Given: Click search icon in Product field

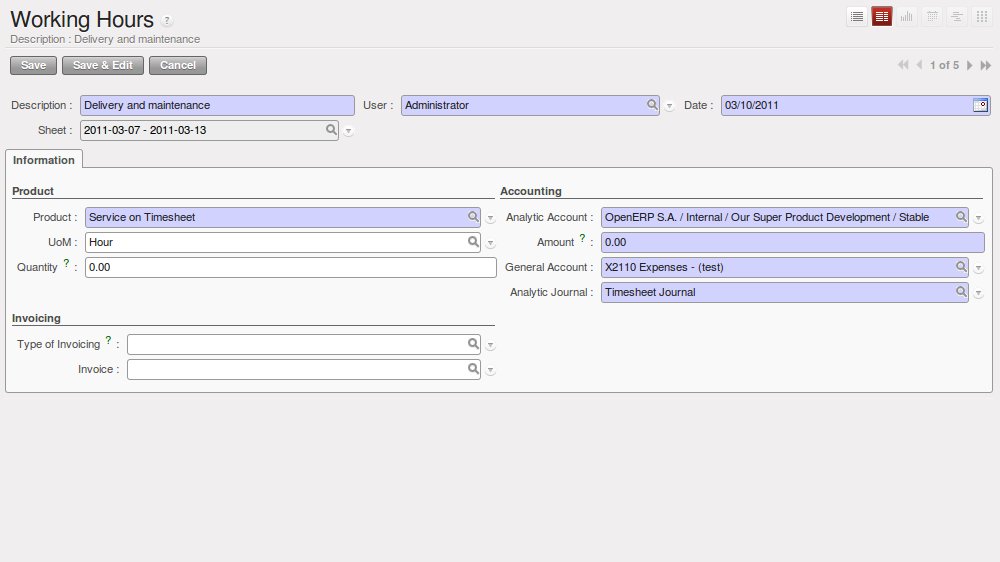Looking at the screenshot, I should click(473, 217).
